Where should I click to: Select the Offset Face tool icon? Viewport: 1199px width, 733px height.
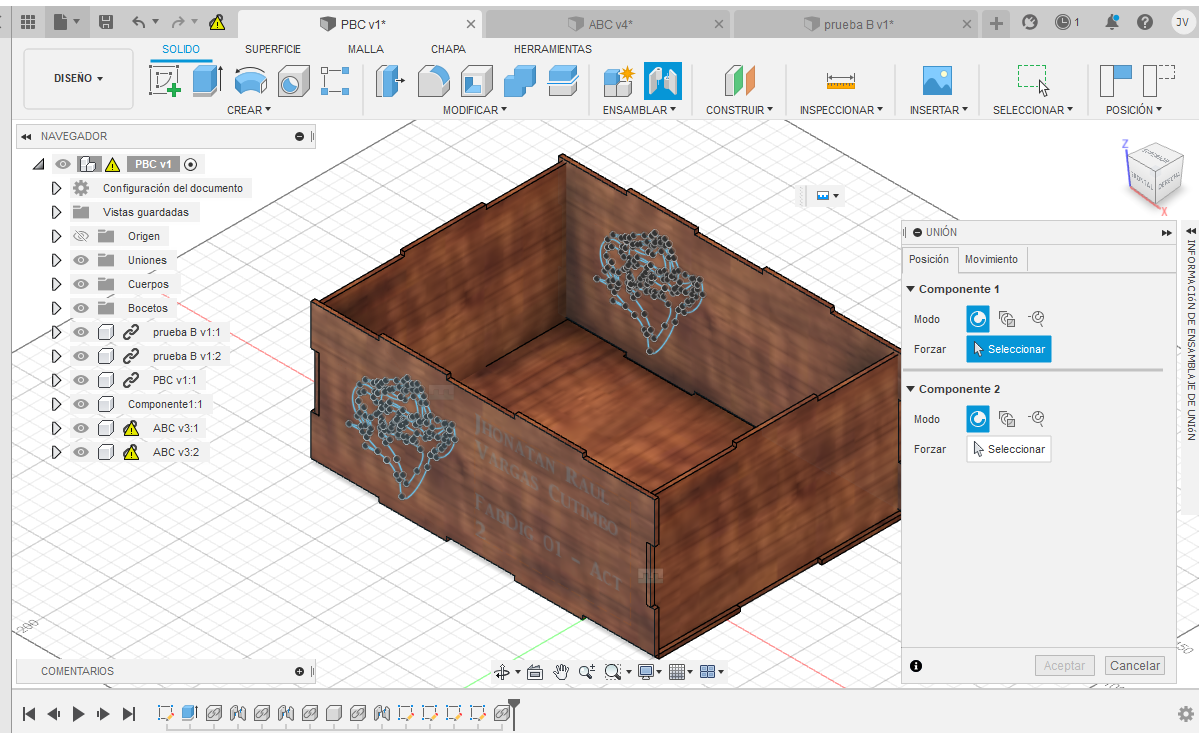point(563,81)
